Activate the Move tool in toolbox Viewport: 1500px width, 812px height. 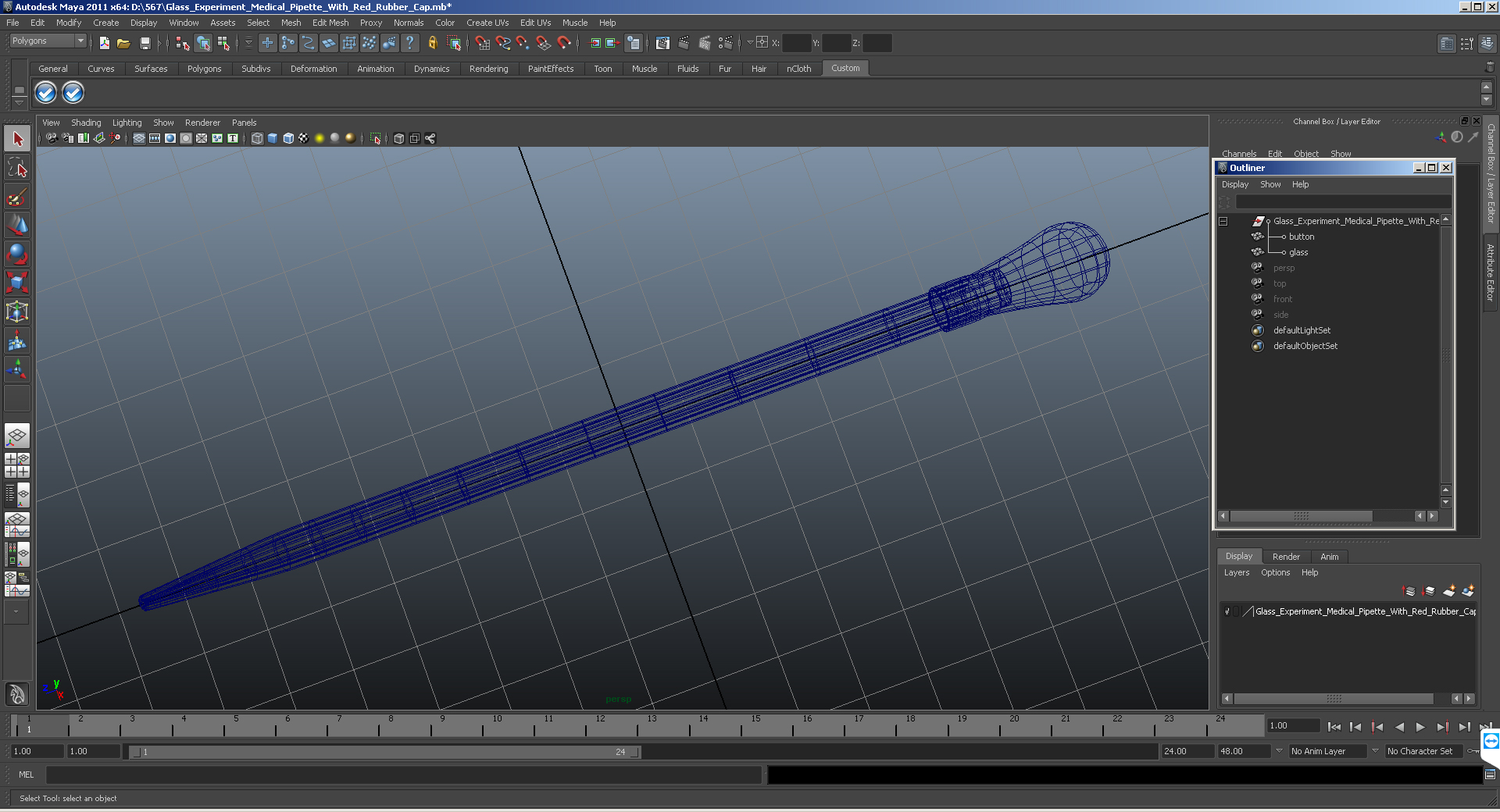17,225
